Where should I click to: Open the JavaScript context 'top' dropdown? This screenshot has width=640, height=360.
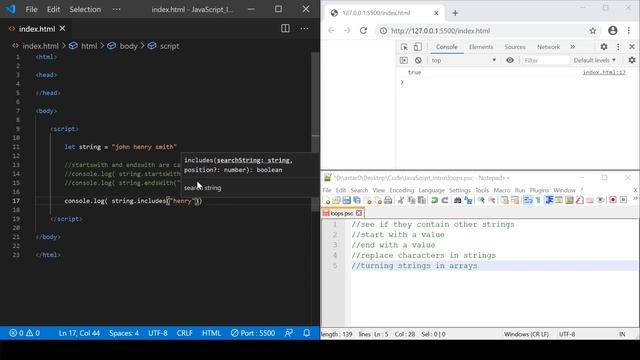(x=464, y=60)
